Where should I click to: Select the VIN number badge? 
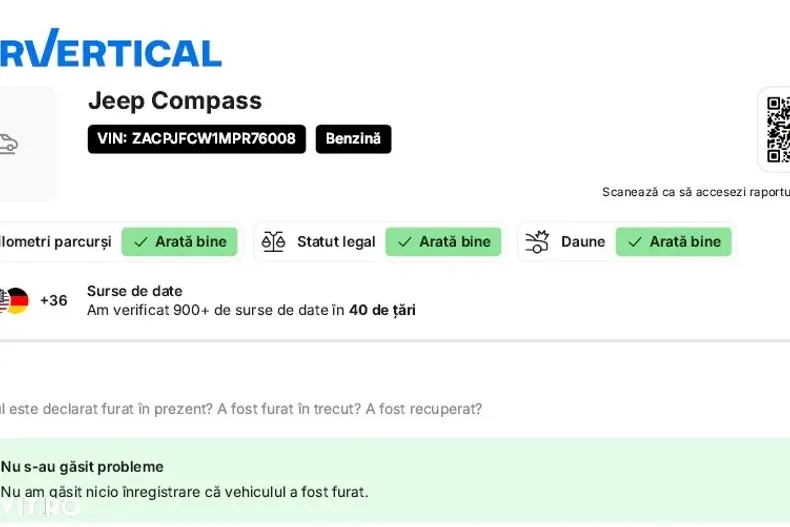(x=196, y=139)
